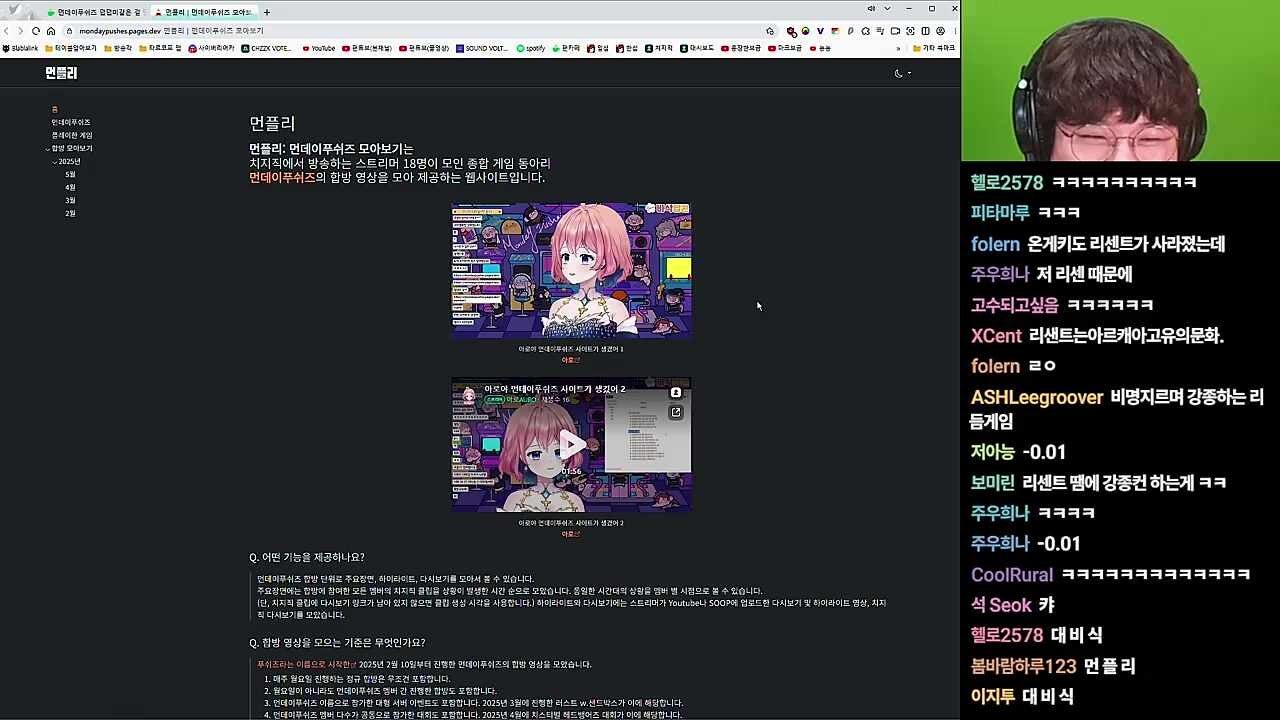1280x720 pixels.
Task: Select 2월 in the sidebar
Action: (70, 213)
